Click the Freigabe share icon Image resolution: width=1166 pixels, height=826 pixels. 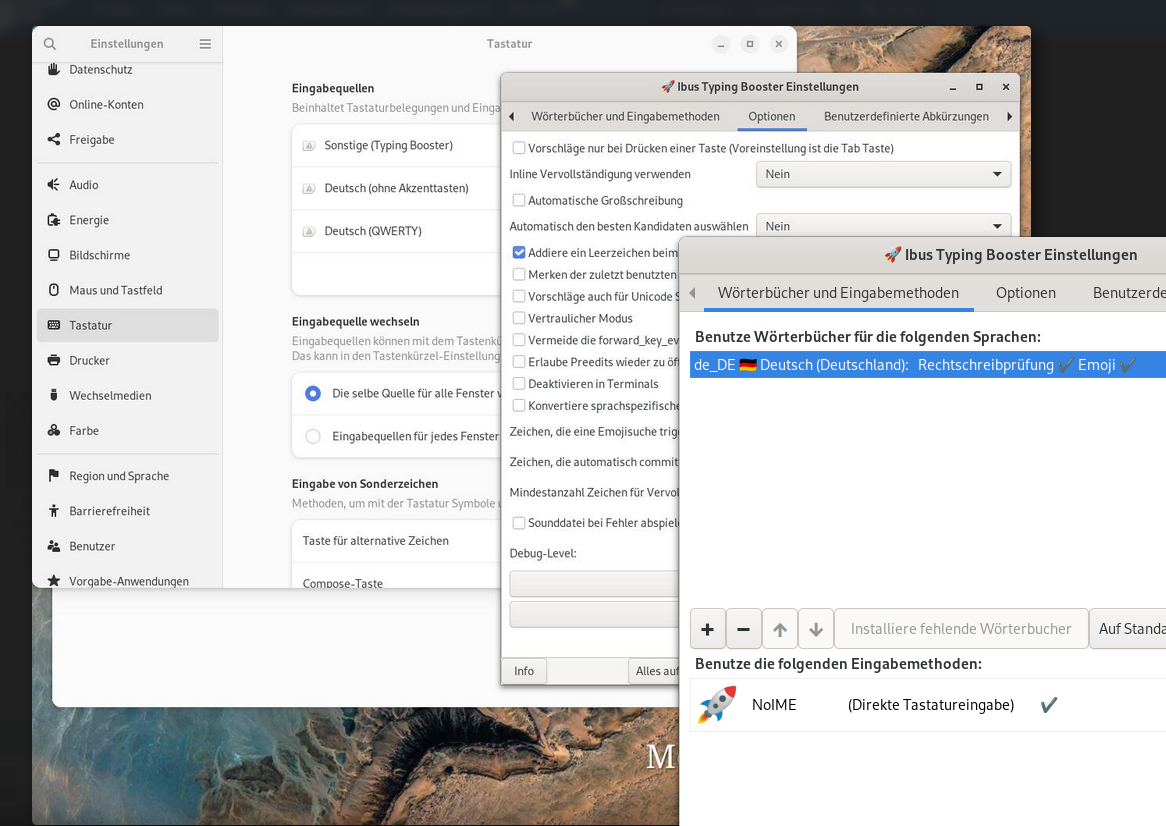(54, 139)
